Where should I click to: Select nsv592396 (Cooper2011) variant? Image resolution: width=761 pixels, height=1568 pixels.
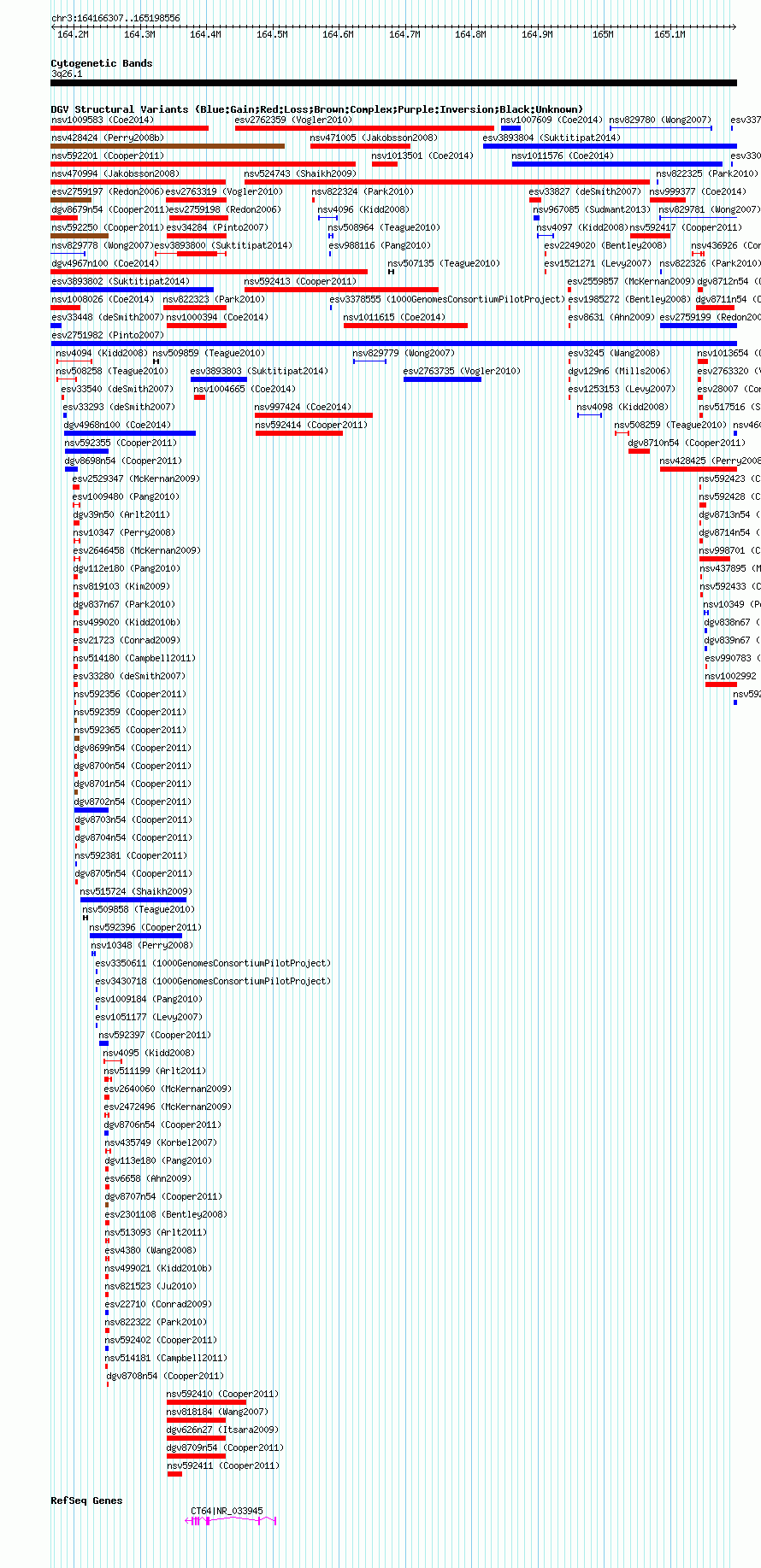tap(145, 927)
